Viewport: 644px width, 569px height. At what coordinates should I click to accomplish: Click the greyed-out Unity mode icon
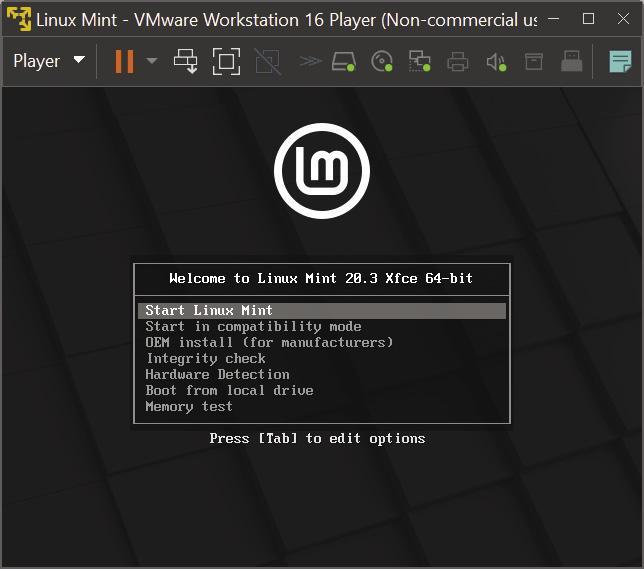pos(267,61)
